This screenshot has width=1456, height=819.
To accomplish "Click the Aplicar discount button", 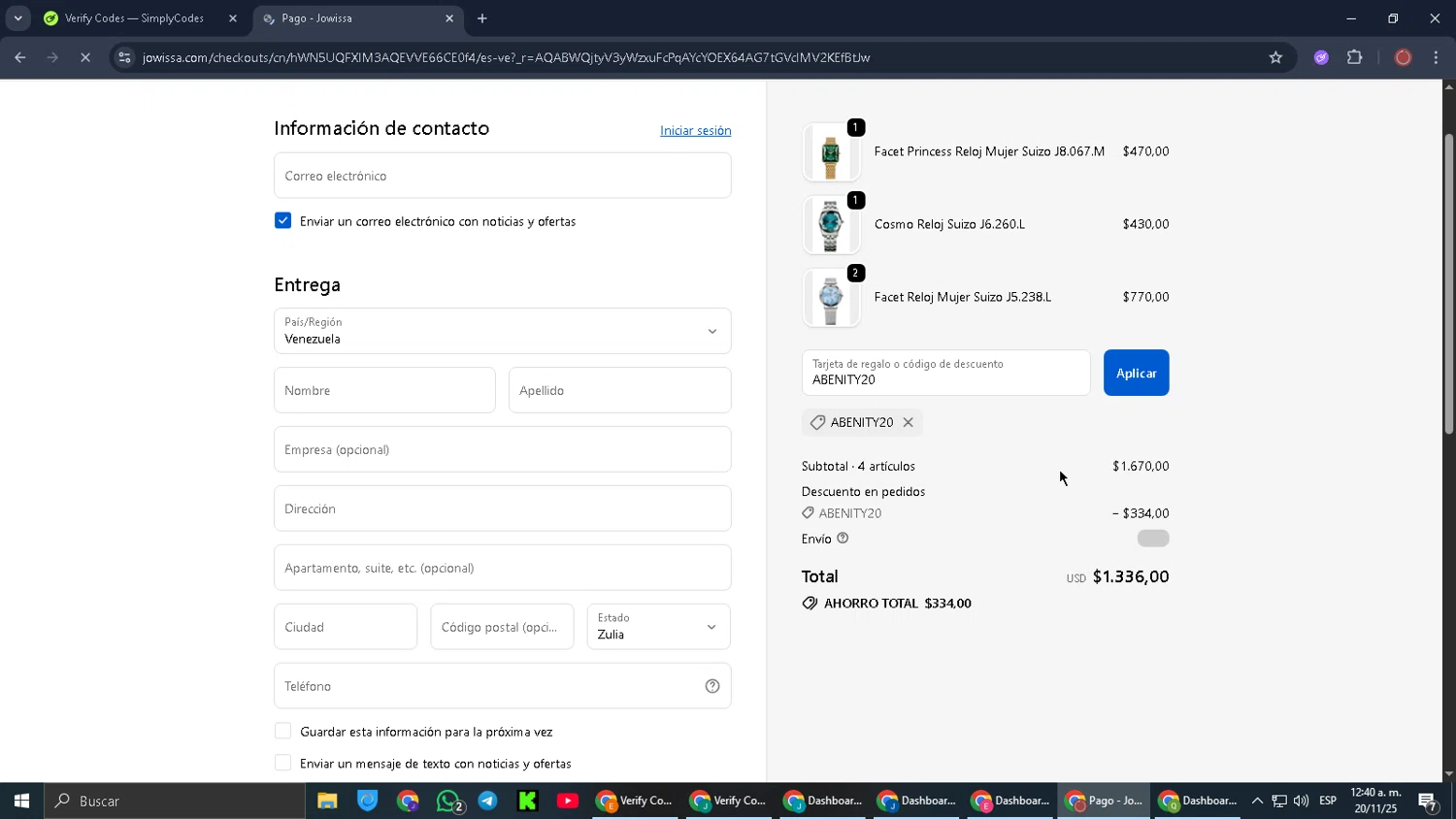I will [1137, 373].
